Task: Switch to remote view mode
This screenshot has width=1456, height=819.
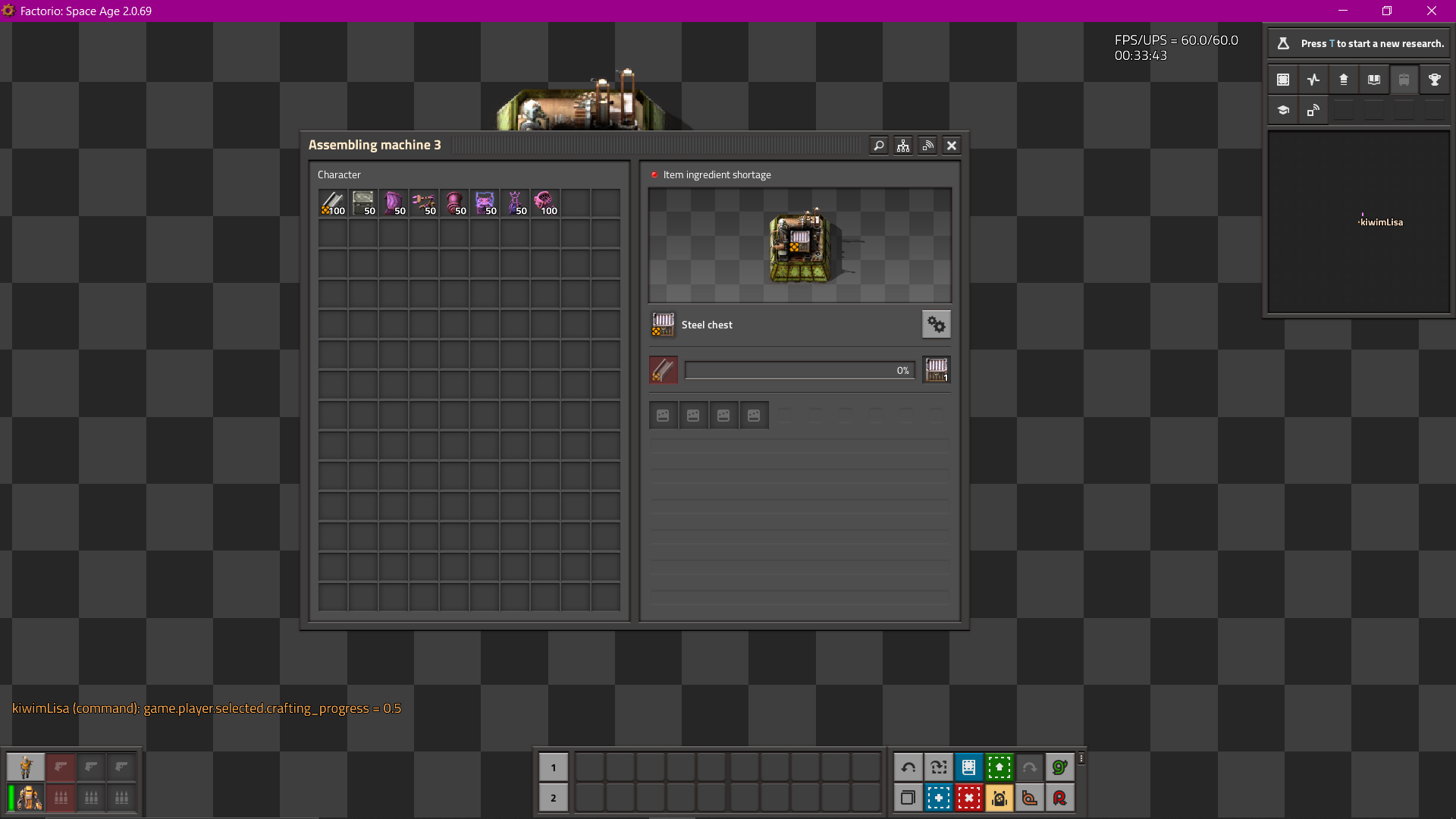Action: click(x=1313, y=110)
